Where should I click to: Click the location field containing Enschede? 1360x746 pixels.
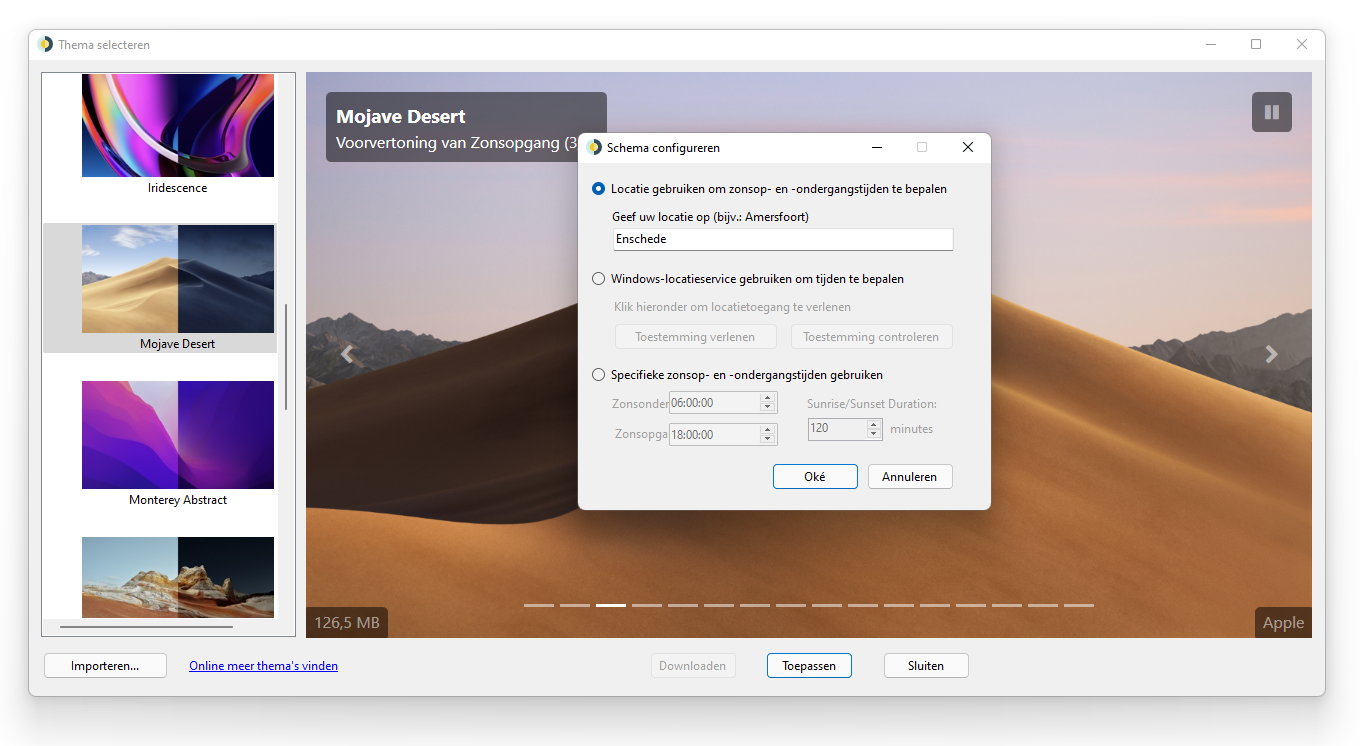pos(783,239)
